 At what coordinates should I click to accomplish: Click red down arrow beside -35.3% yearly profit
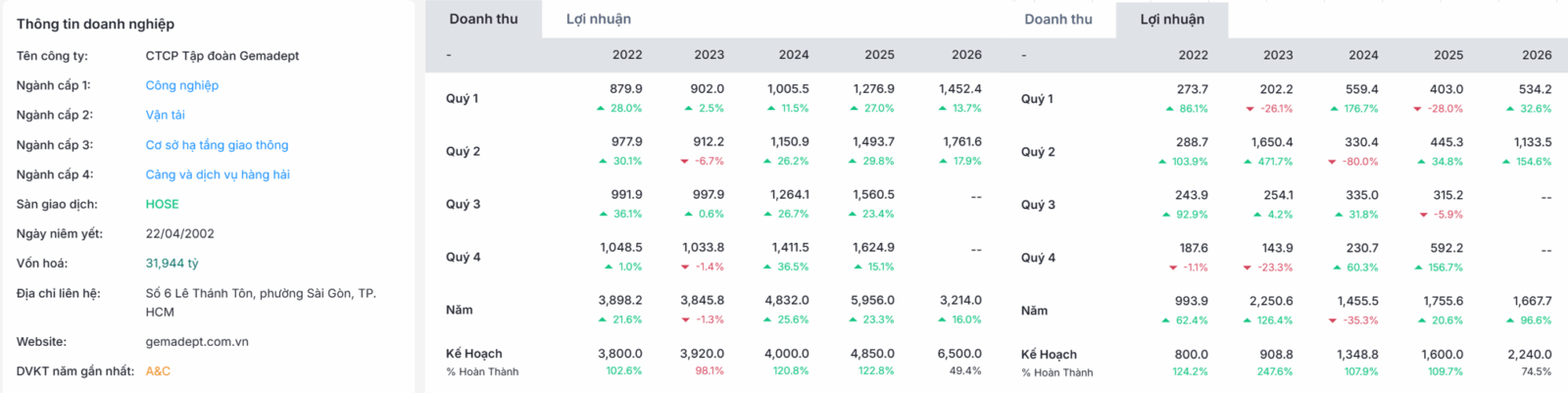coord(1333,320)
